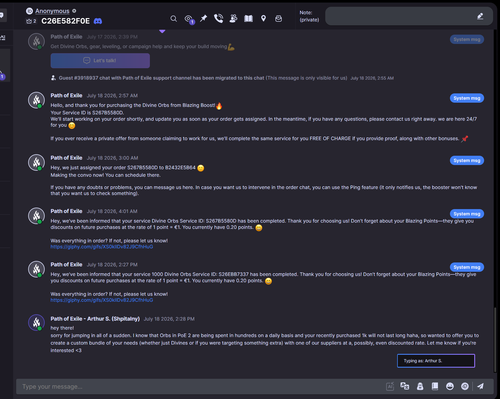The width and height of the screenshot is (500, 399).
Task: Click the Typing as: Arthur S. box
Action: pos(436,361)
